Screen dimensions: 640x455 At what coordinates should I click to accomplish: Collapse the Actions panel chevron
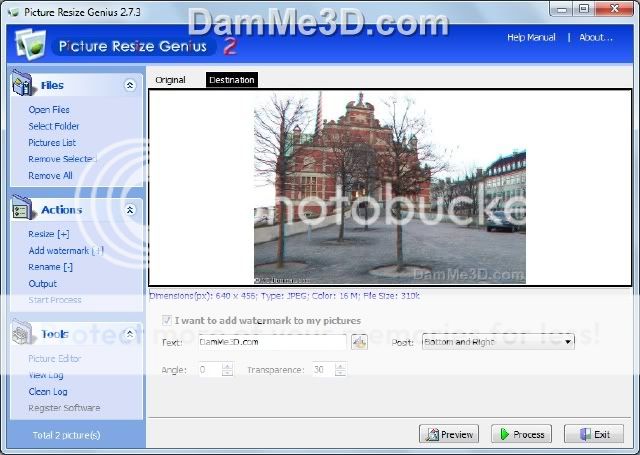click(129, 210)
